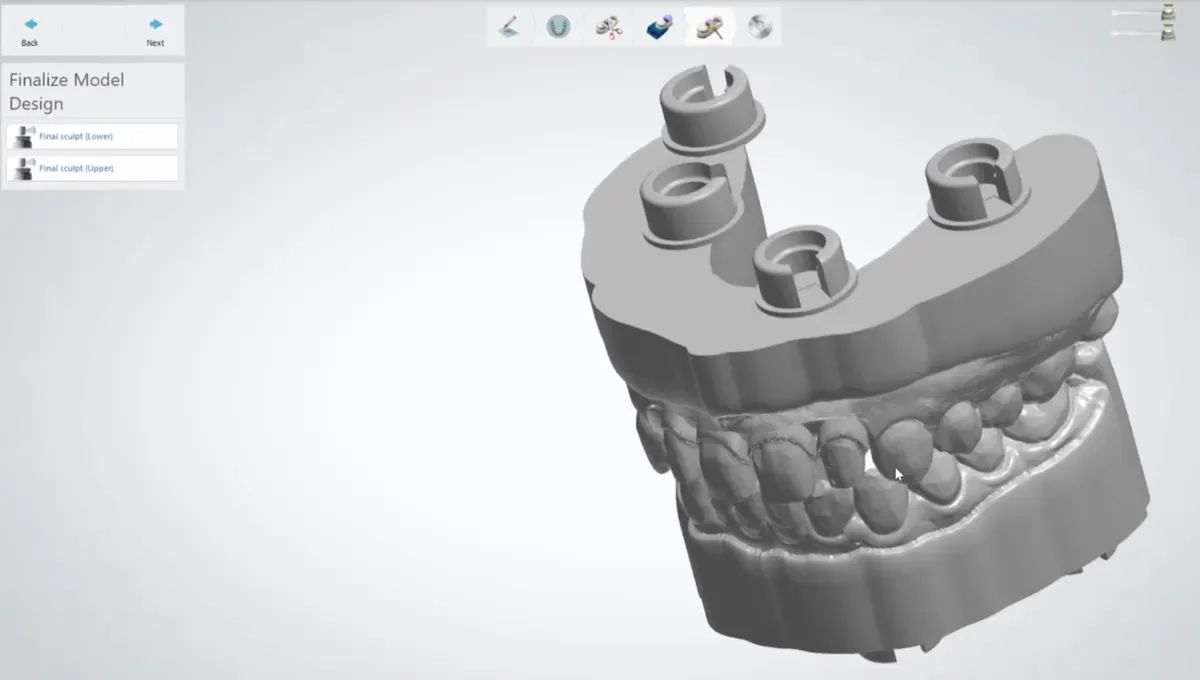Viewport: 1200px width, 680px height.
Task: Open Final sculpt (Upper) tool
Action: (92, 168)
